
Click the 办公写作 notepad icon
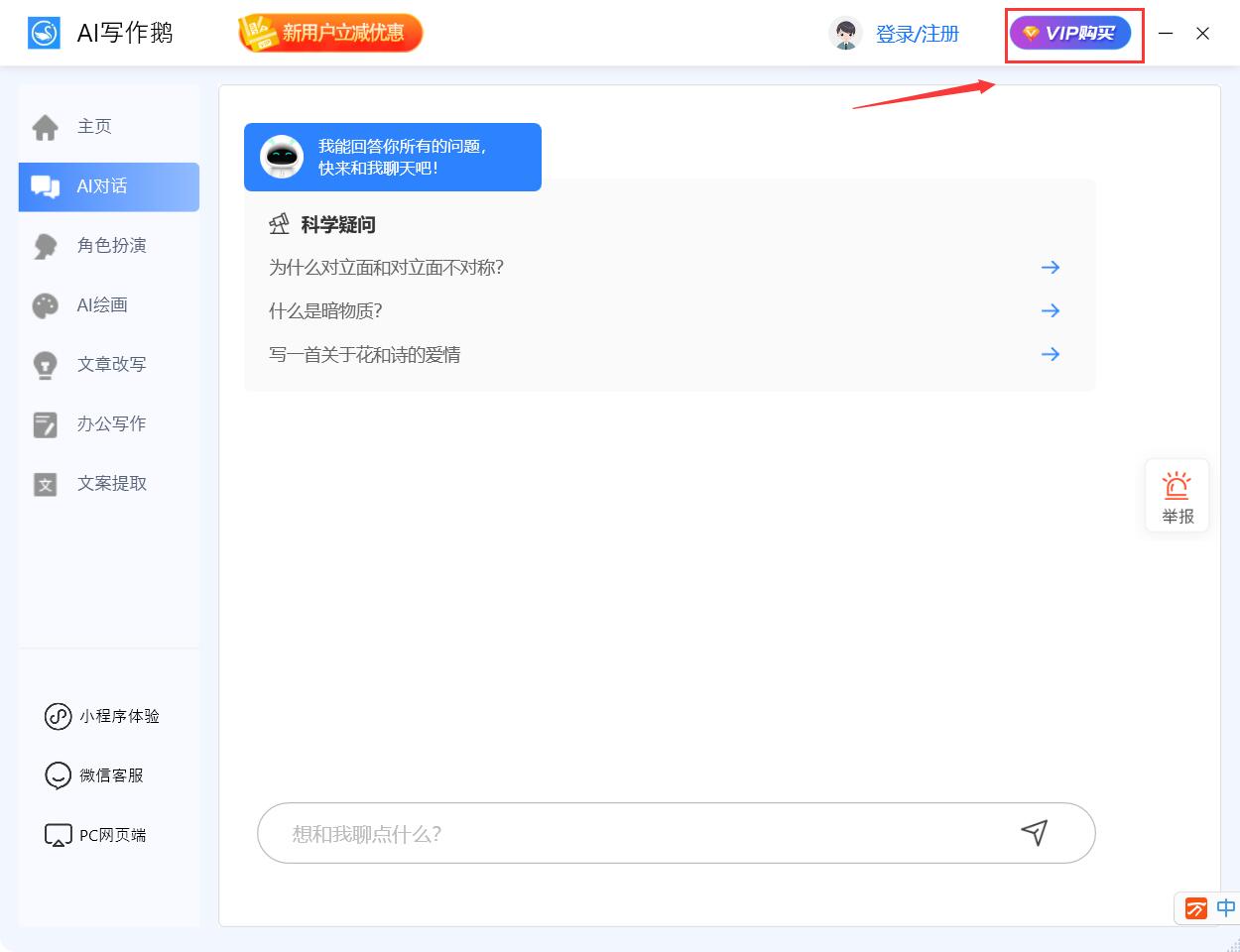click(46, 424)
